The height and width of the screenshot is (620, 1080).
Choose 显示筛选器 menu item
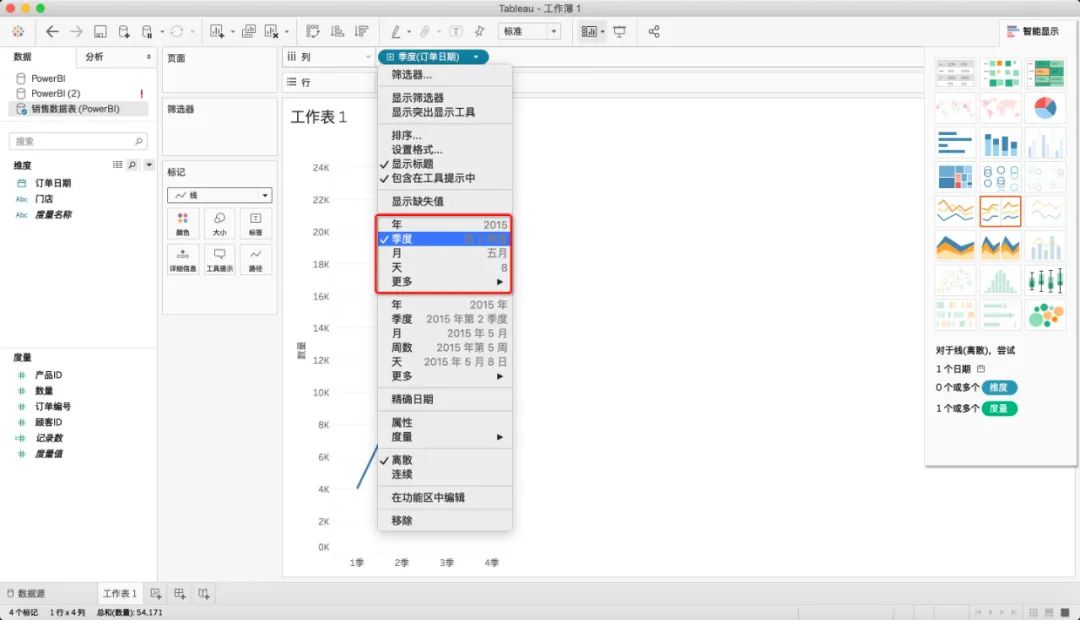444,98
